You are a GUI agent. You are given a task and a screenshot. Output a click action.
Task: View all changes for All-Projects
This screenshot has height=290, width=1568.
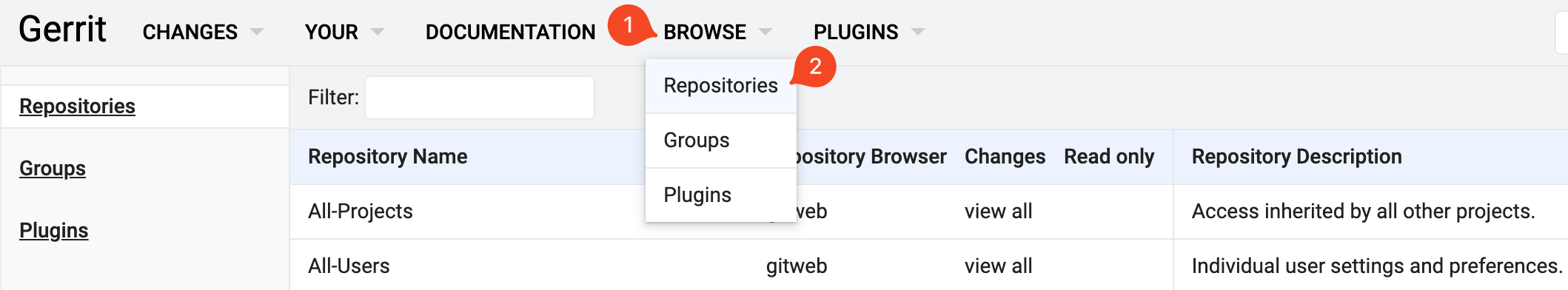click(998, 212)
